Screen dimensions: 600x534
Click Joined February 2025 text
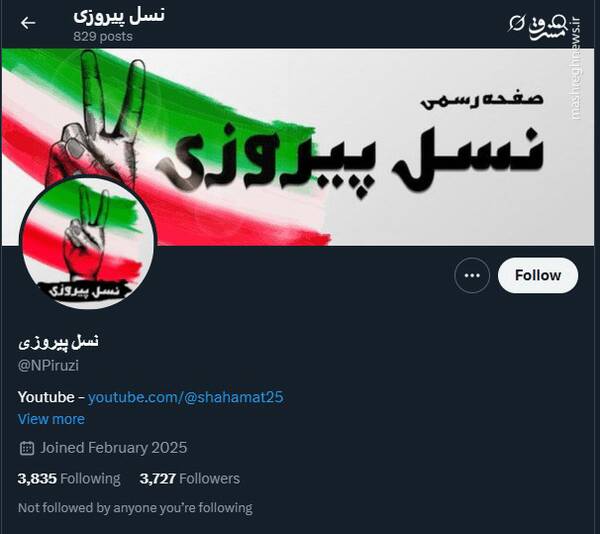click(114, 448)
